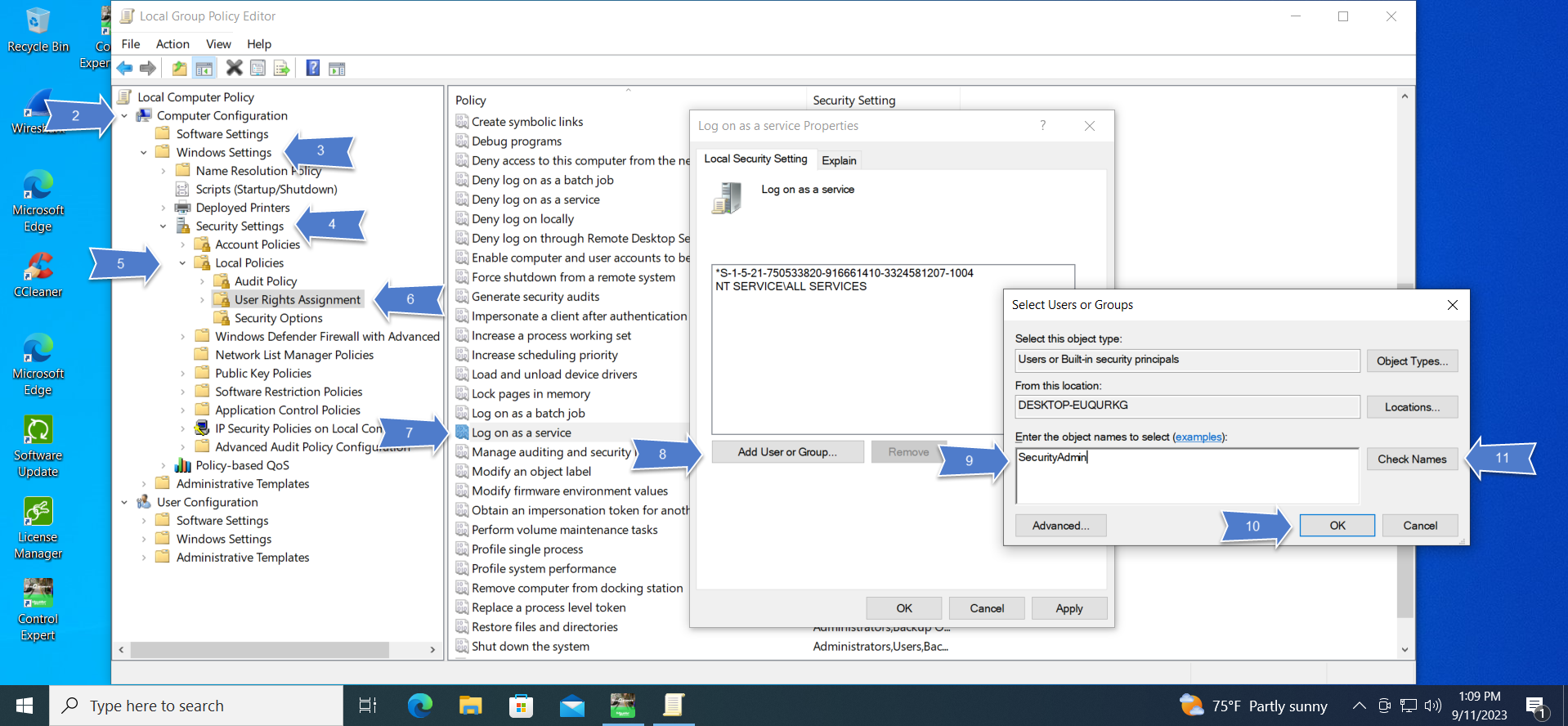Image resolution: width=1568 pixels, height=726 pixels.
Task: Go back with the blue Back arrow
Action: pyautogui.click(x=124, y=68)
